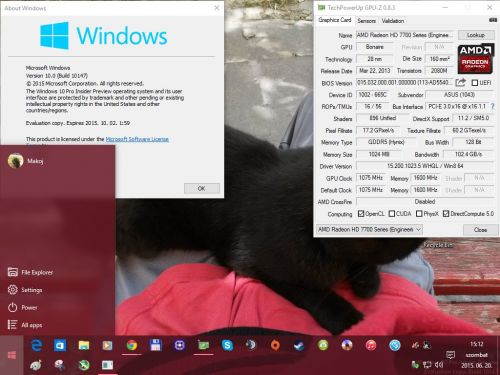The height and width of the screenshot is (375, 500).
Task: Select the Graphics Card tab in GPU-Z
Action: pos(335,20)
